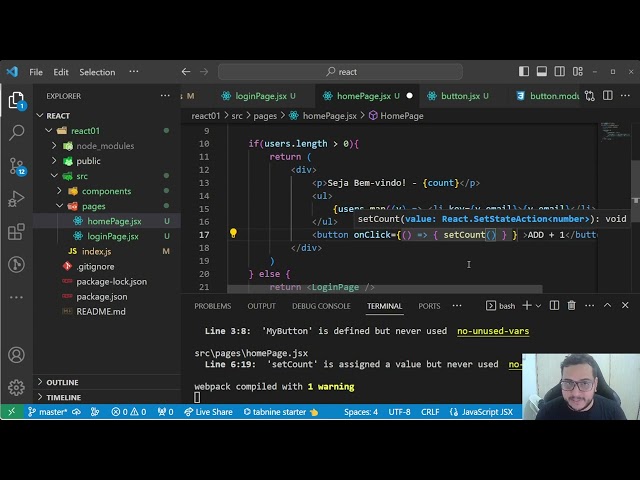Switch to the button.module css tab
This screenshot has height=480, width=640.
(547, 96)
